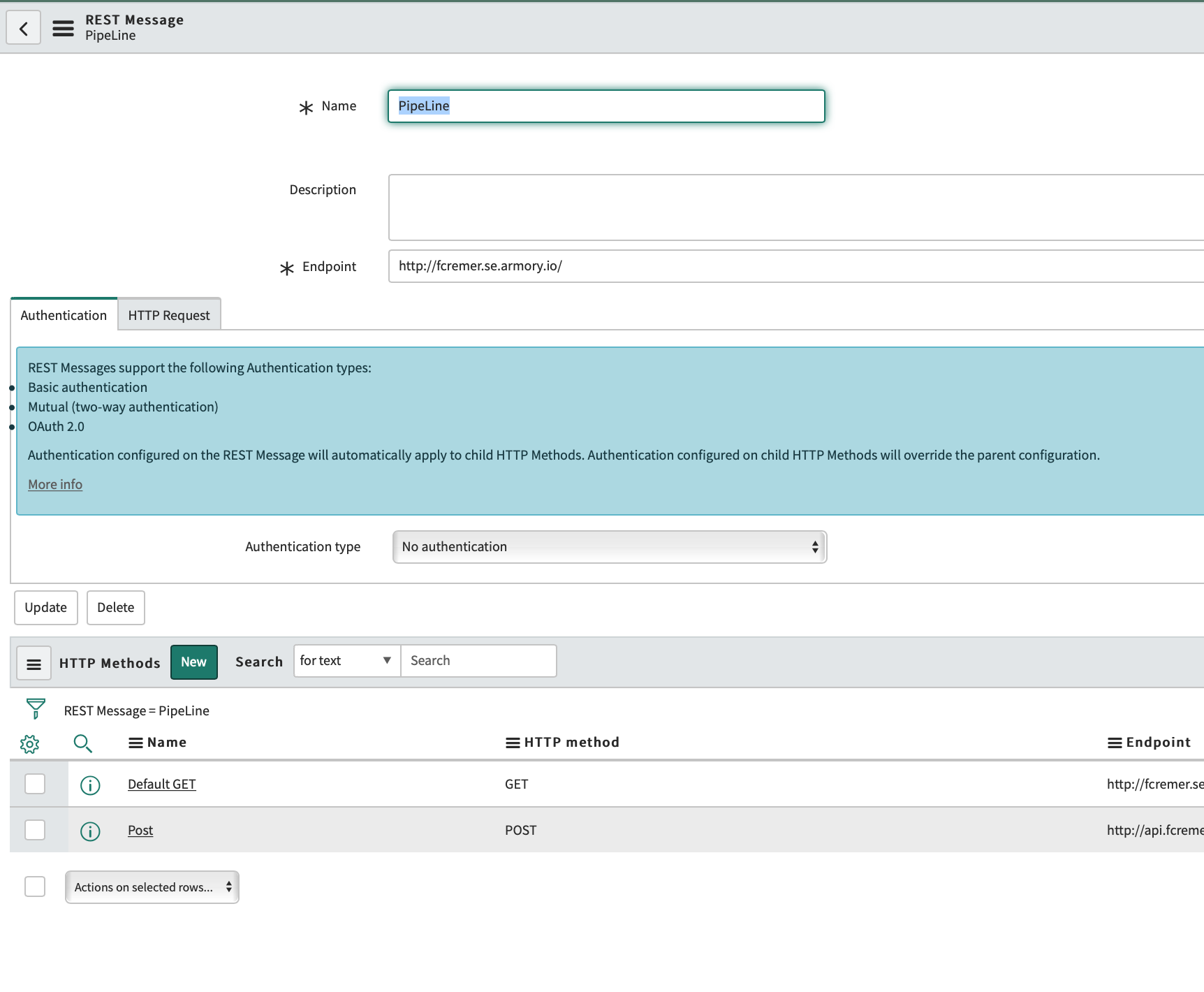1204x992 pixels.
Task: Expand the 'for text' search dropdown
Action: 346,661
